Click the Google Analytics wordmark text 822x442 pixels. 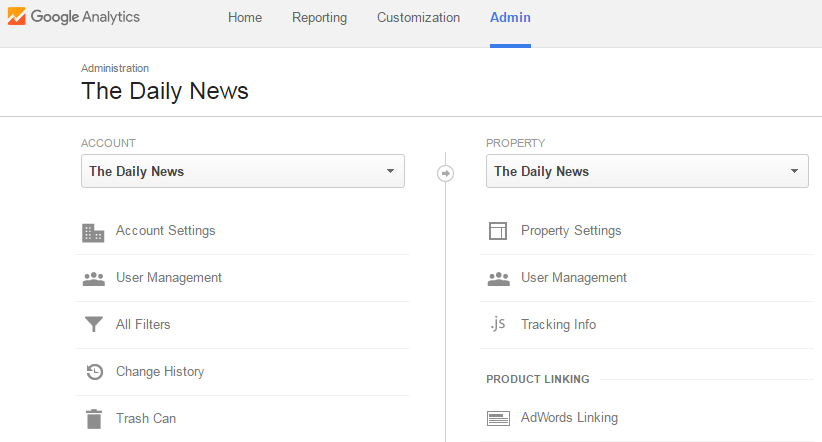coord(85,17)
